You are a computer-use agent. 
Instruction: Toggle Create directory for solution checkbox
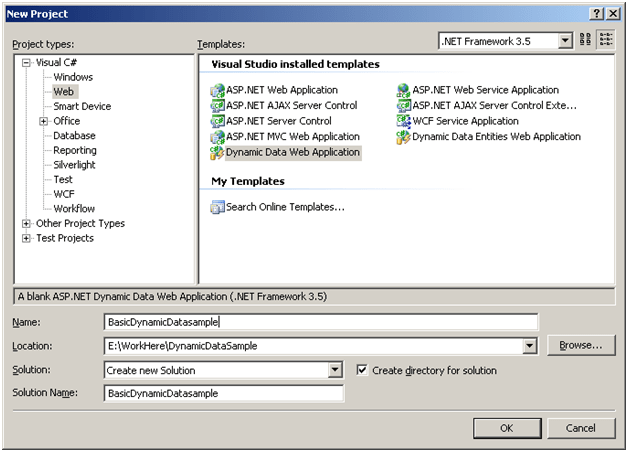362,370
